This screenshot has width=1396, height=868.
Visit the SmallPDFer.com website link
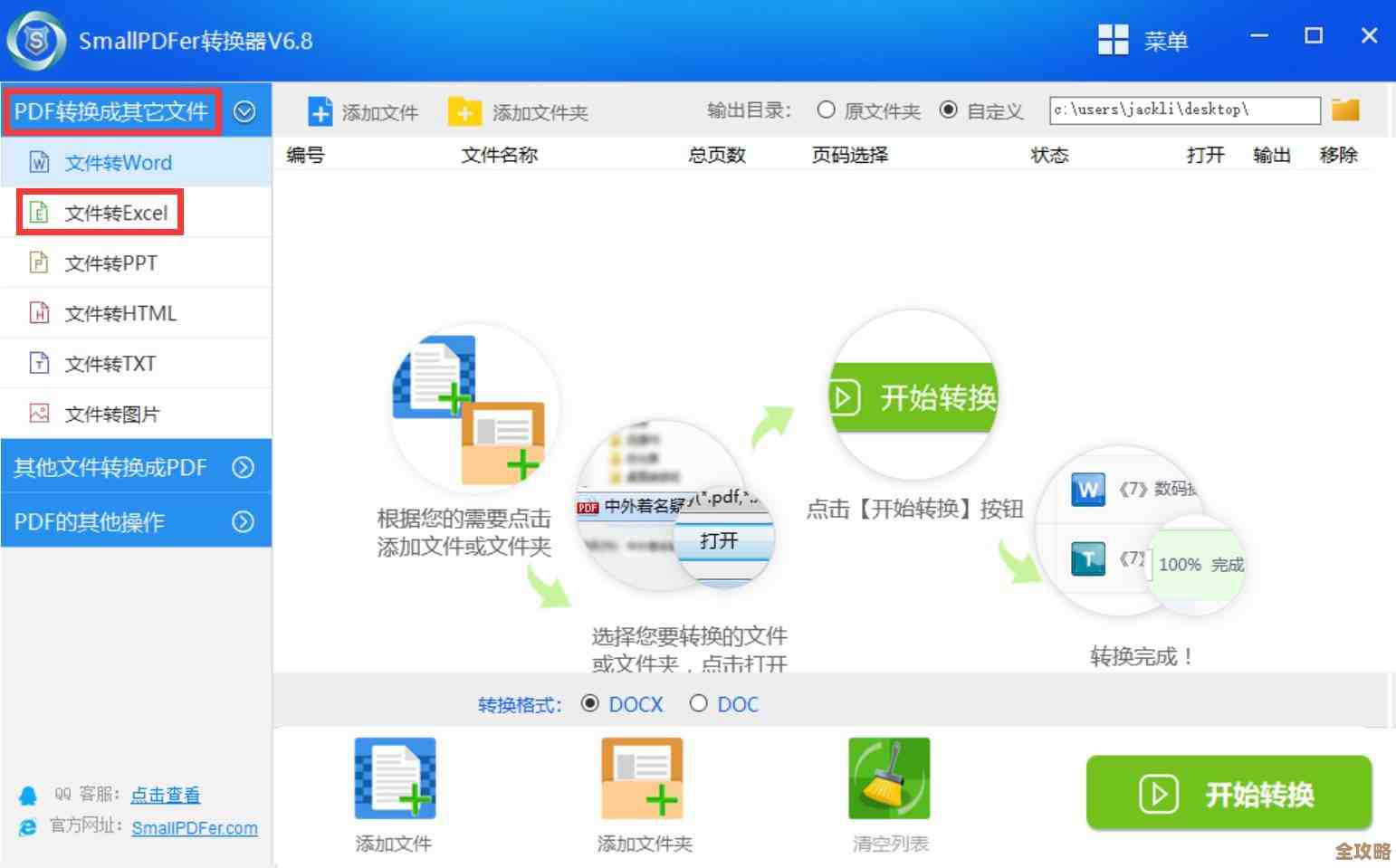195,828
